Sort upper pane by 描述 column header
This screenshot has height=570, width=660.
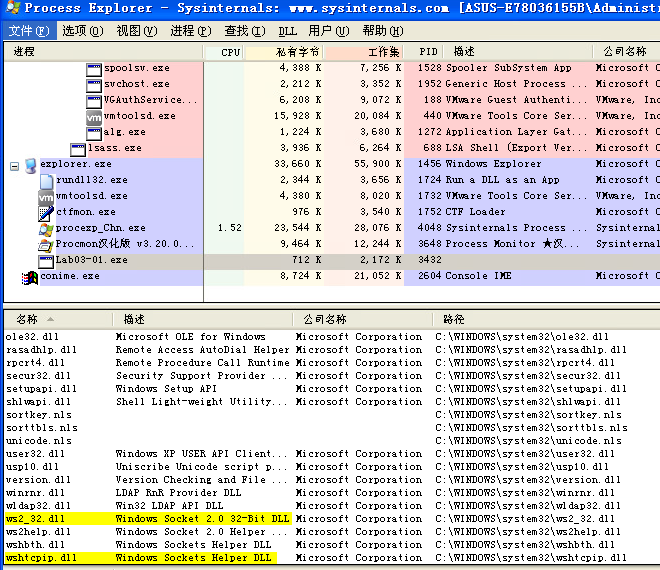519,52
